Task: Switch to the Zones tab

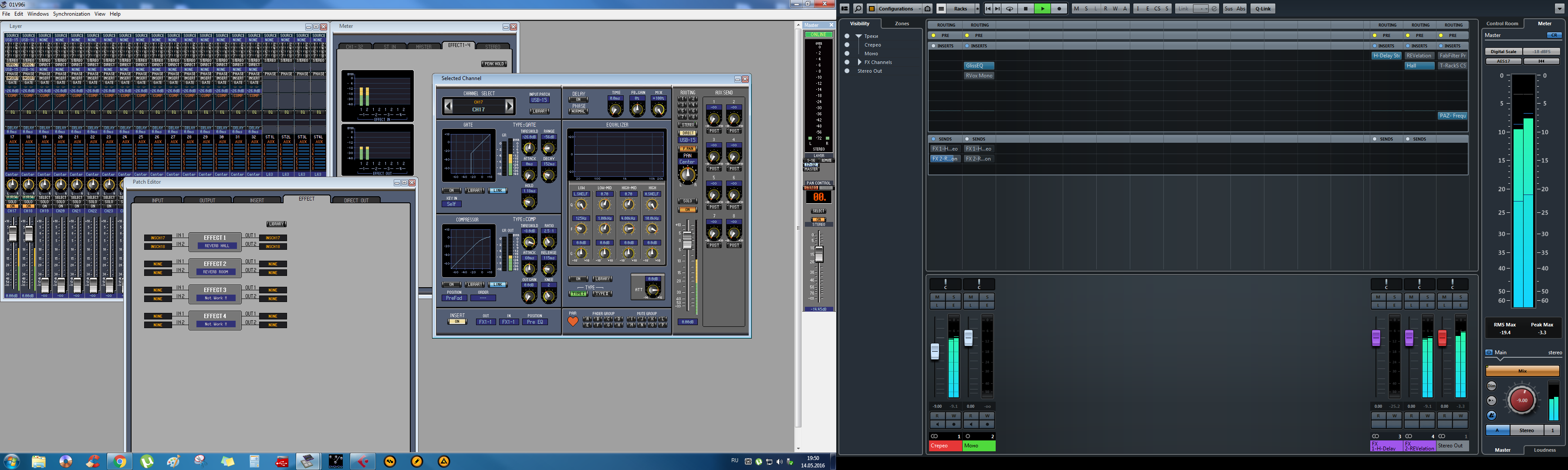Action: [902, 23]
